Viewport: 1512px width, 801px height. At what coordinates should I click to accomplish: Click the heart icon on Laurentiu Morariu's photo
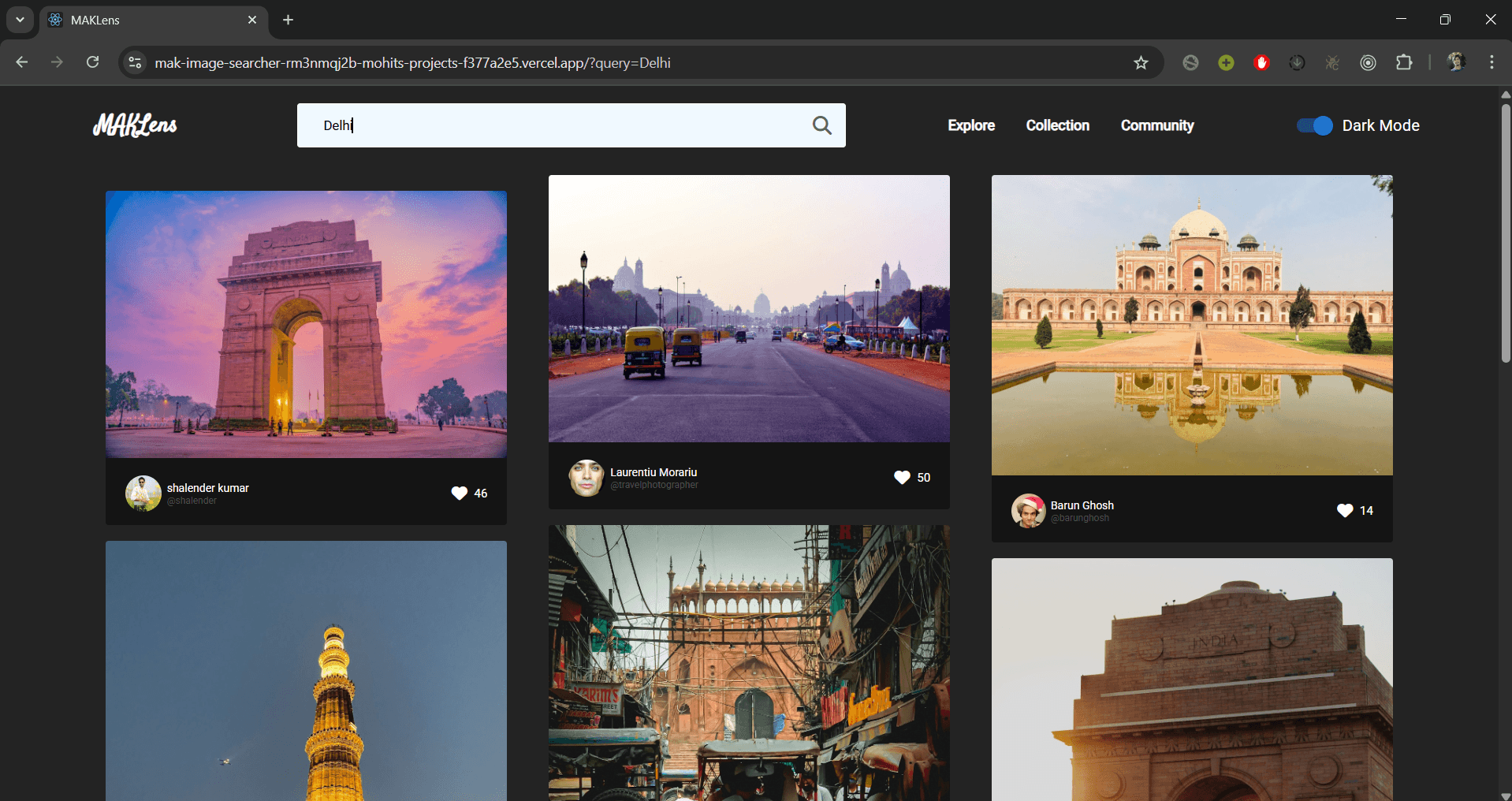(x=901, y=477)
